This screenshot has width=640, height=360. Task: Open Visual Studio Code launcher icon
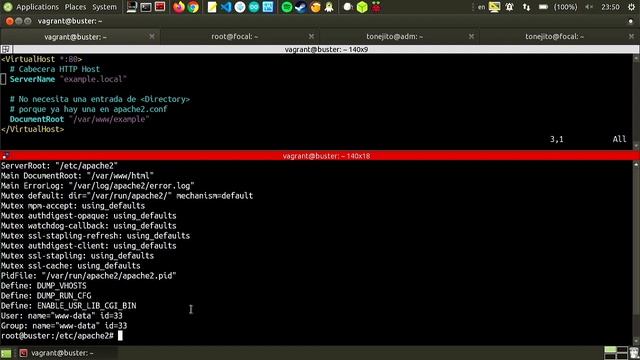click(226, 7)
